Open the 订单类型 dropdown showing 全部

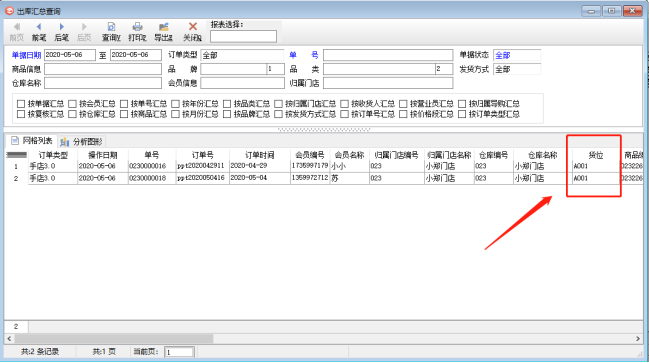(x=242, y=55)
